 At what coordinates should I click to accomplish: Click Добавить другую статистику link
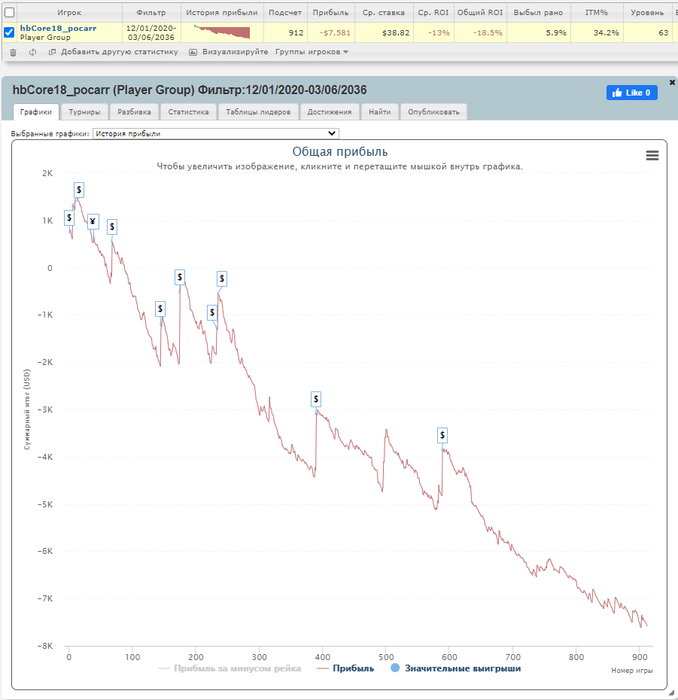(x=119, y=52)
